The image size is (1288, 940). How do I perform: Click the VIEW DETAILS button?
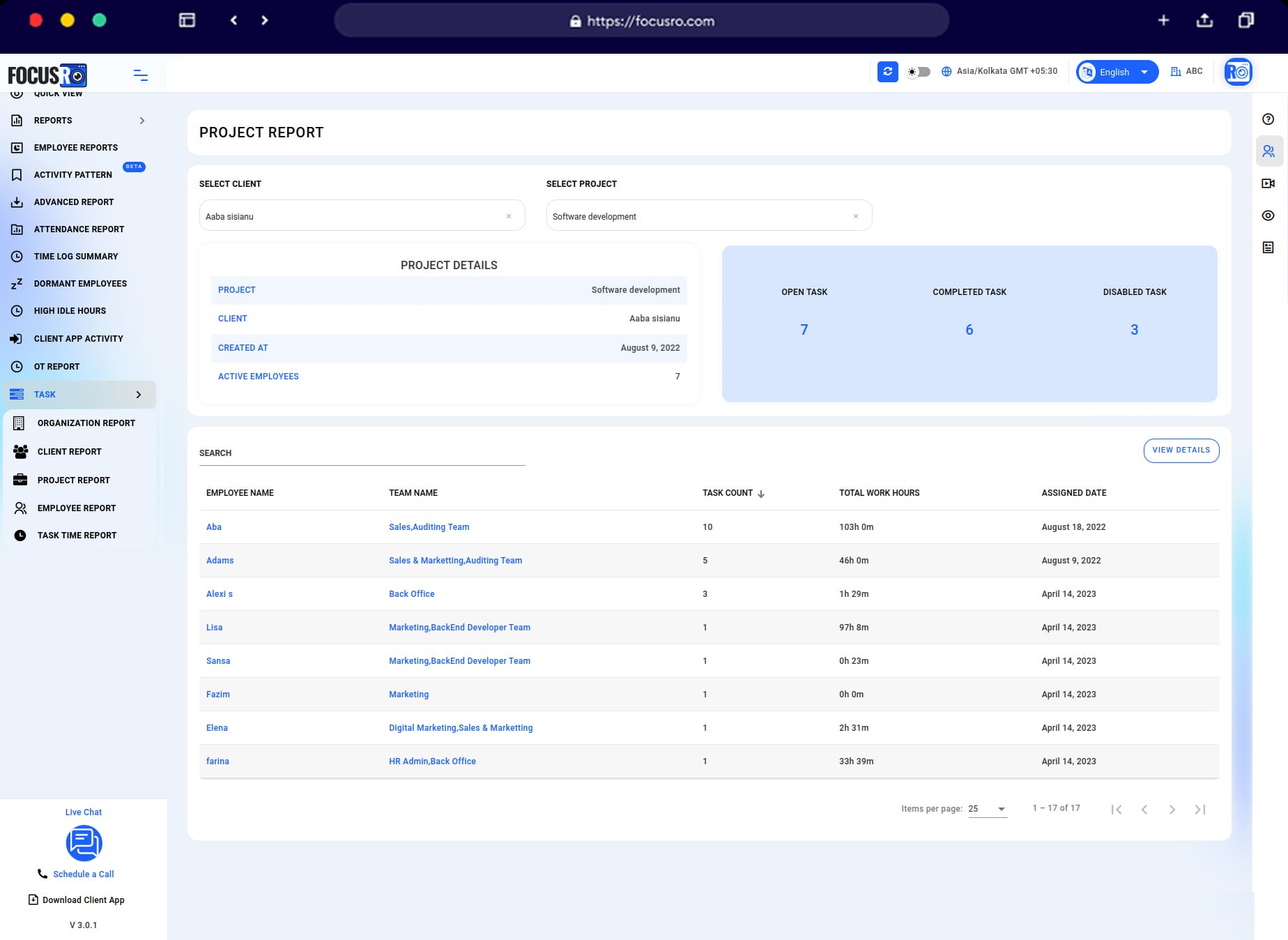point(1181,450)
